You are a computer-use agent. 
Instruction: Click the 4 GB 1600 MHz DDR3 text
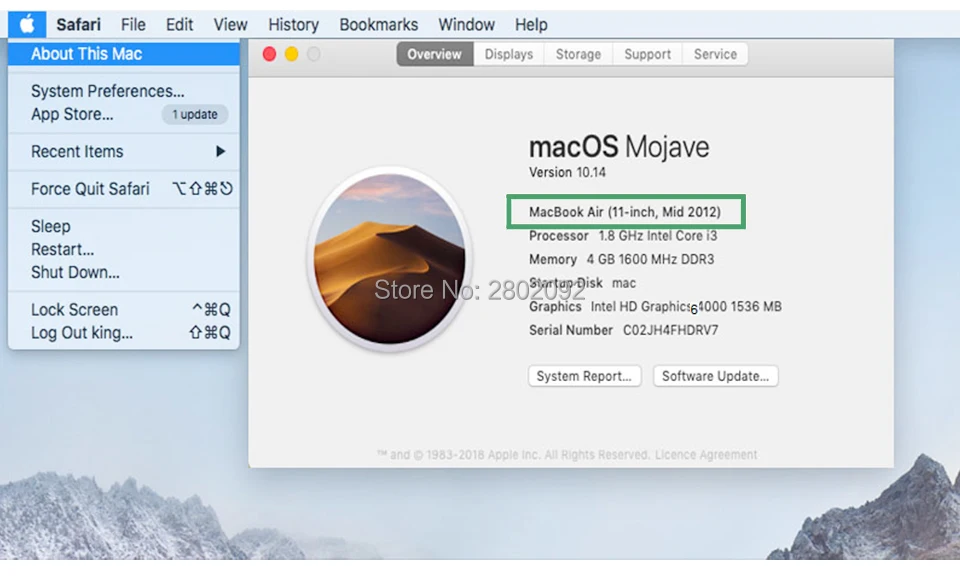(650, 259)
